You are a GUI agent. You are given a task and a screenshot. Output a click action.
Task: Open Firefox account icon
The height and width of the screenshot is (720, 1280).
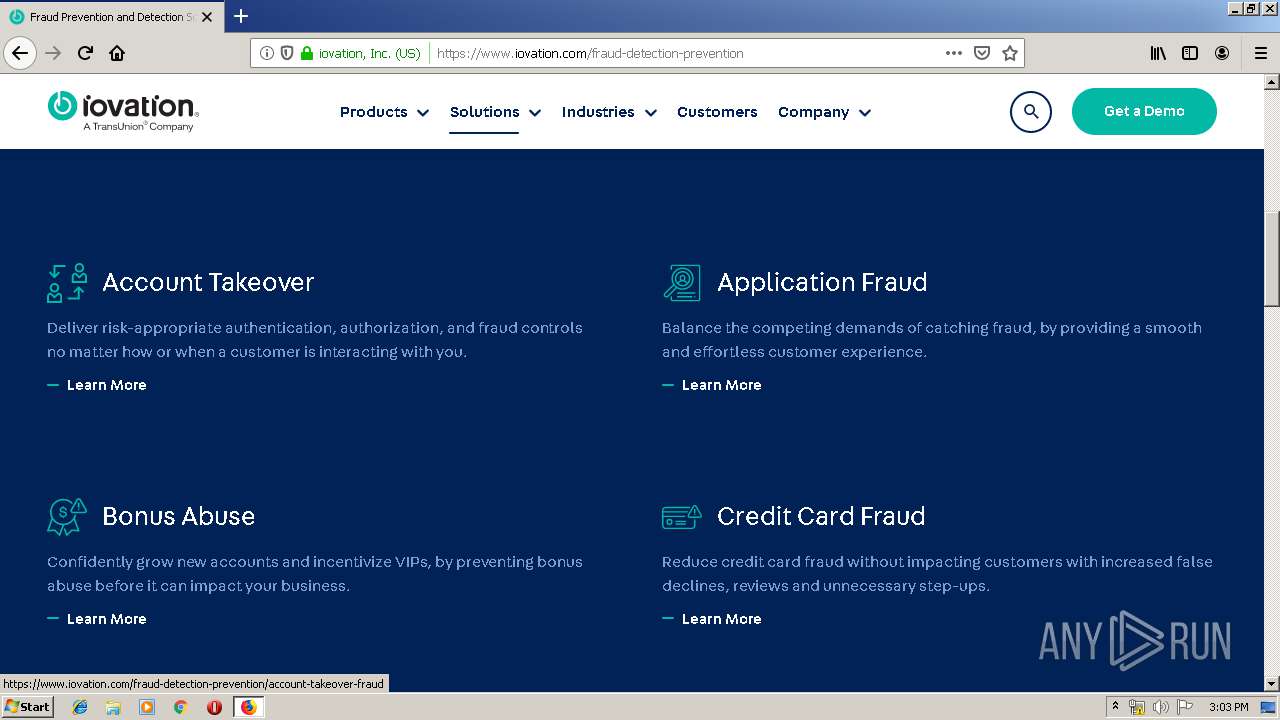tap(1222, 53)
